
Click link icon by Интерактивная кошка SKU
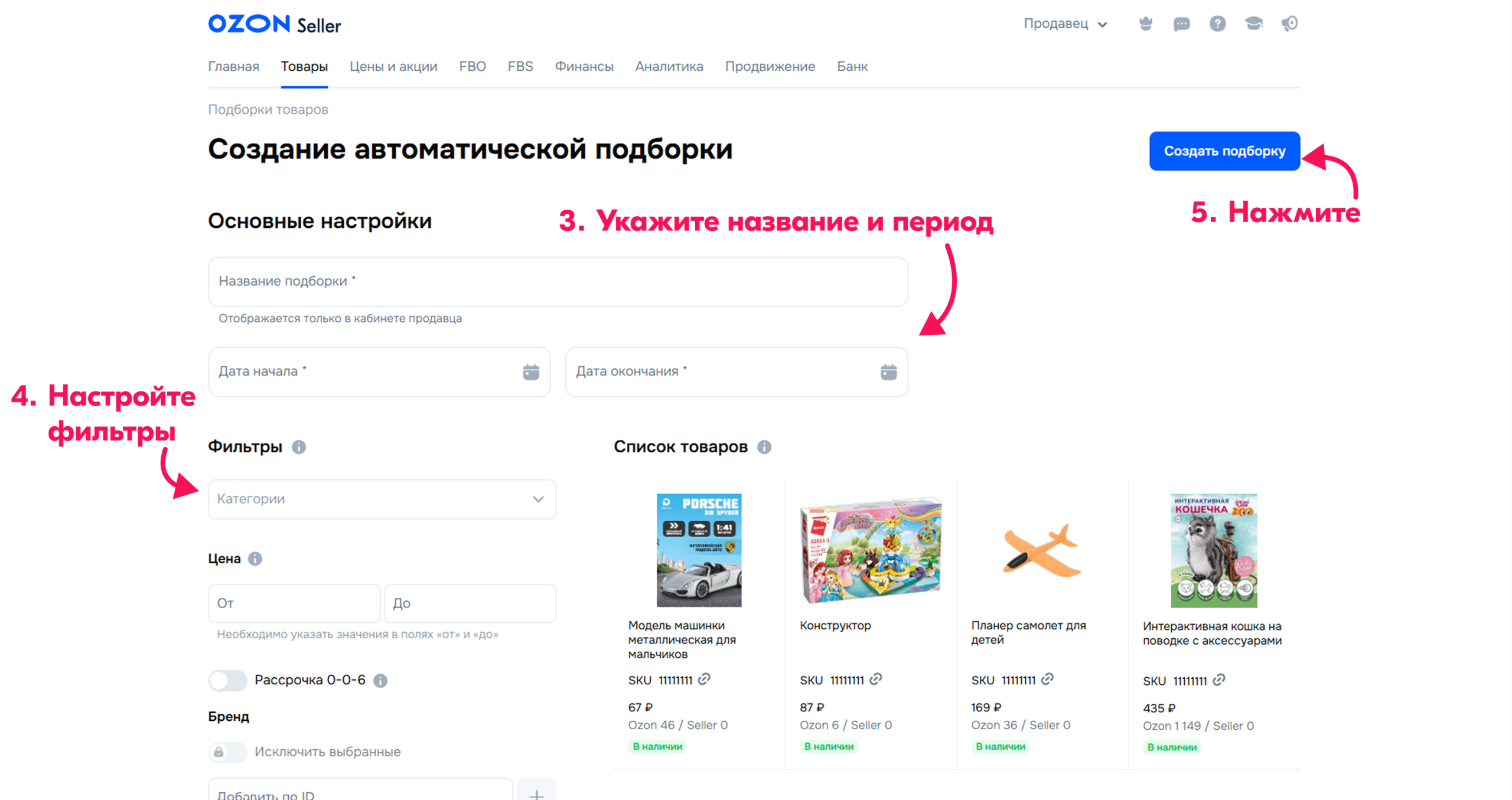click(1219, 680)
